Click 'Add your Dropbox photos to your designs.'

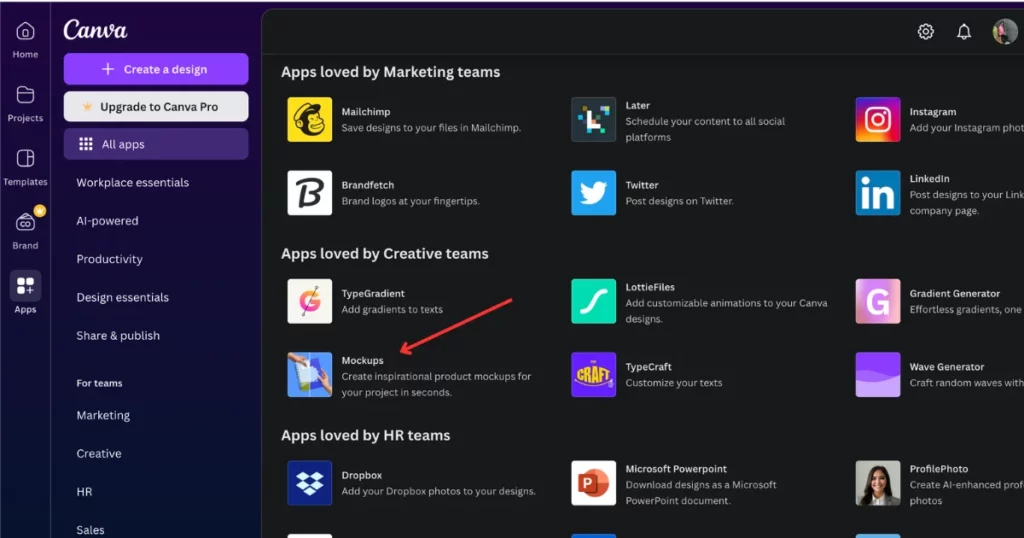coord(438,491)
